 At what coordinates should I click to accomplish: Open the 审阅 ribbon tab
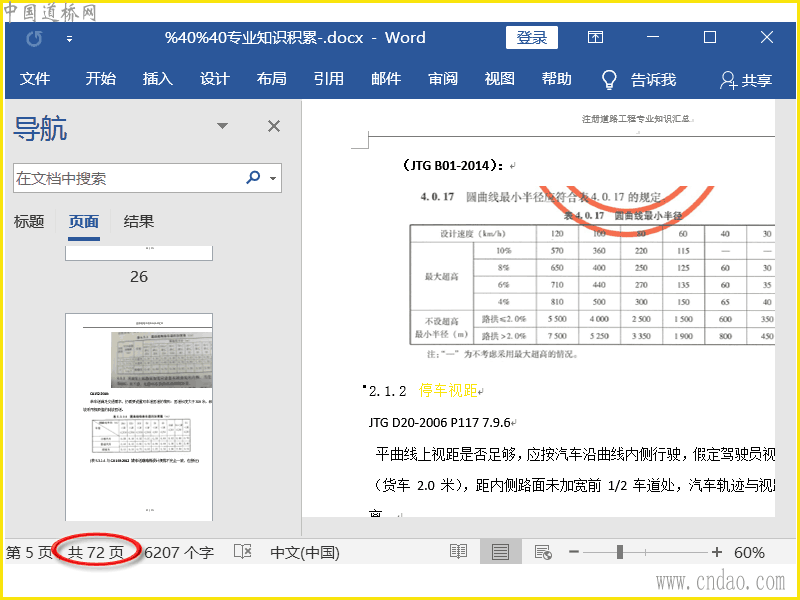click(x=443, y=79)
